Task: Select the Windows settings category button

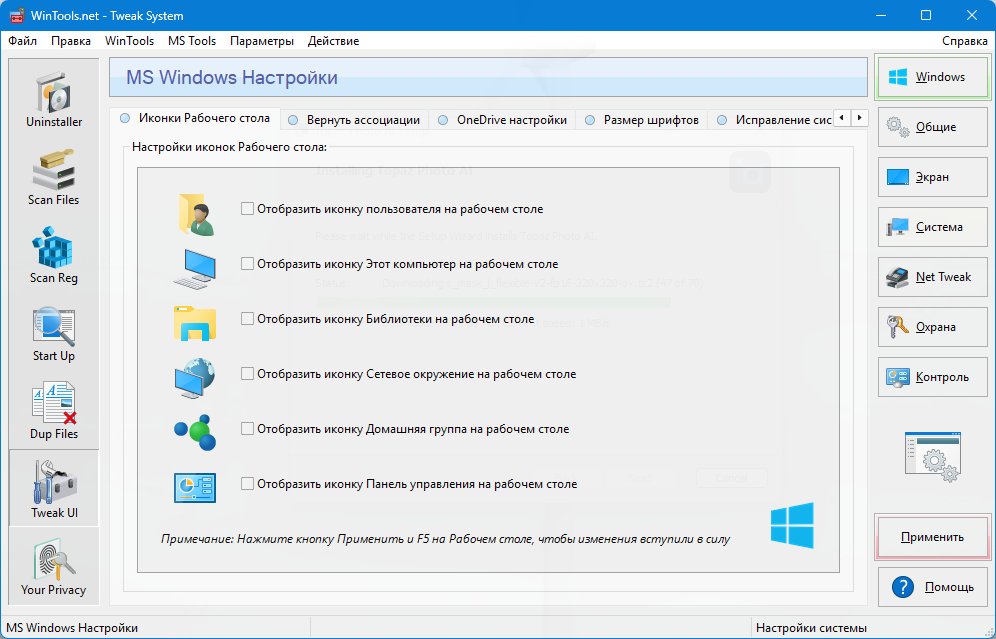Action: click(932, 77)
